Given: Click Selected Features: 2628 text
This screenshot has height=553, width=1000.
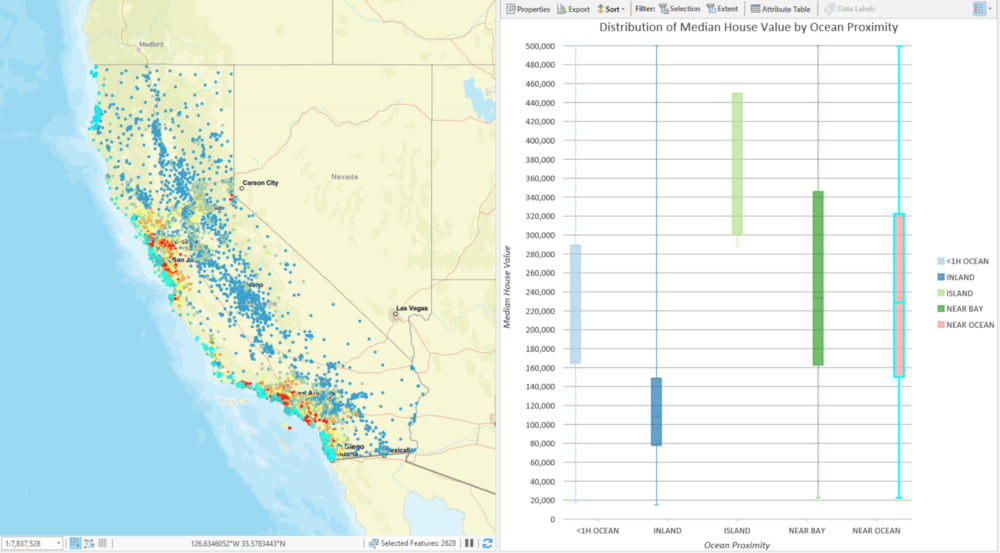Looking at the screenshot, I should (418, 543).
